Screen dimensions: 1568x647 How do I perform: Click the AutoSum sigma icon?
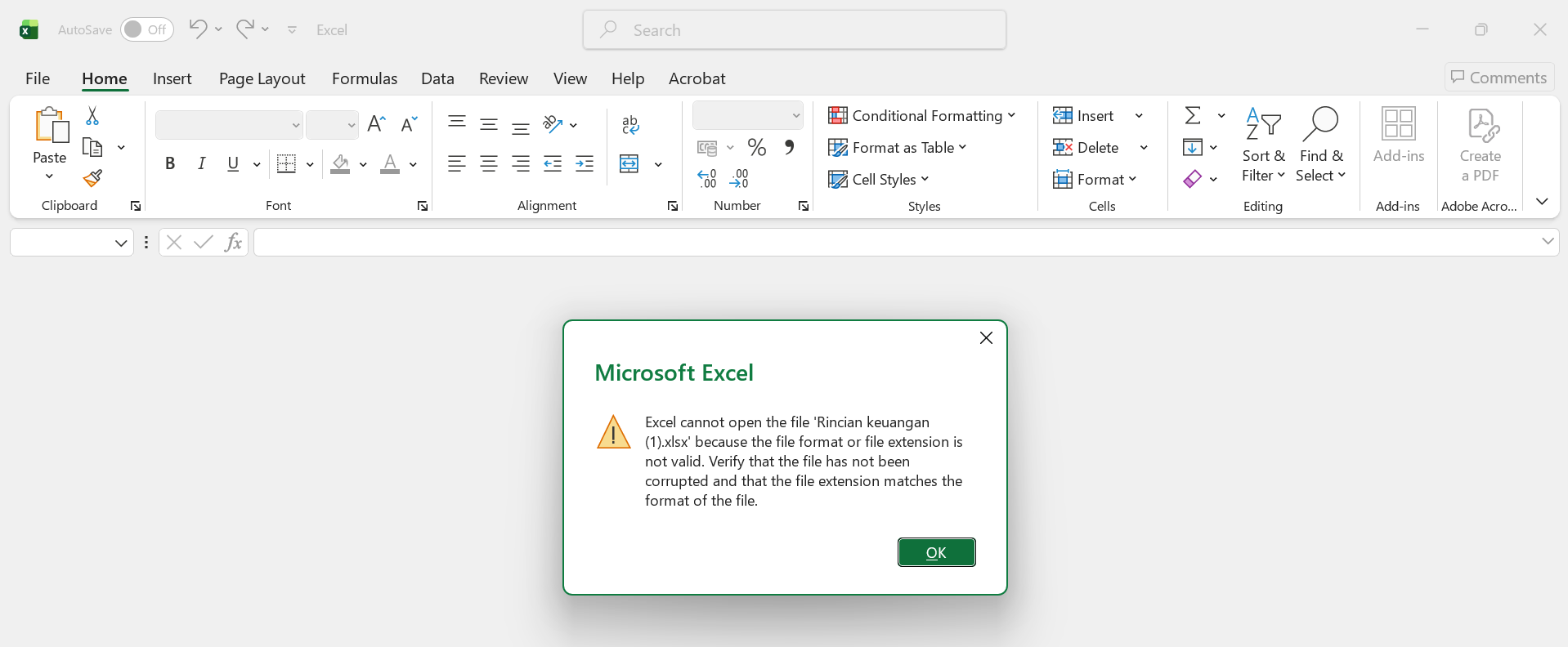(1193, 115)
